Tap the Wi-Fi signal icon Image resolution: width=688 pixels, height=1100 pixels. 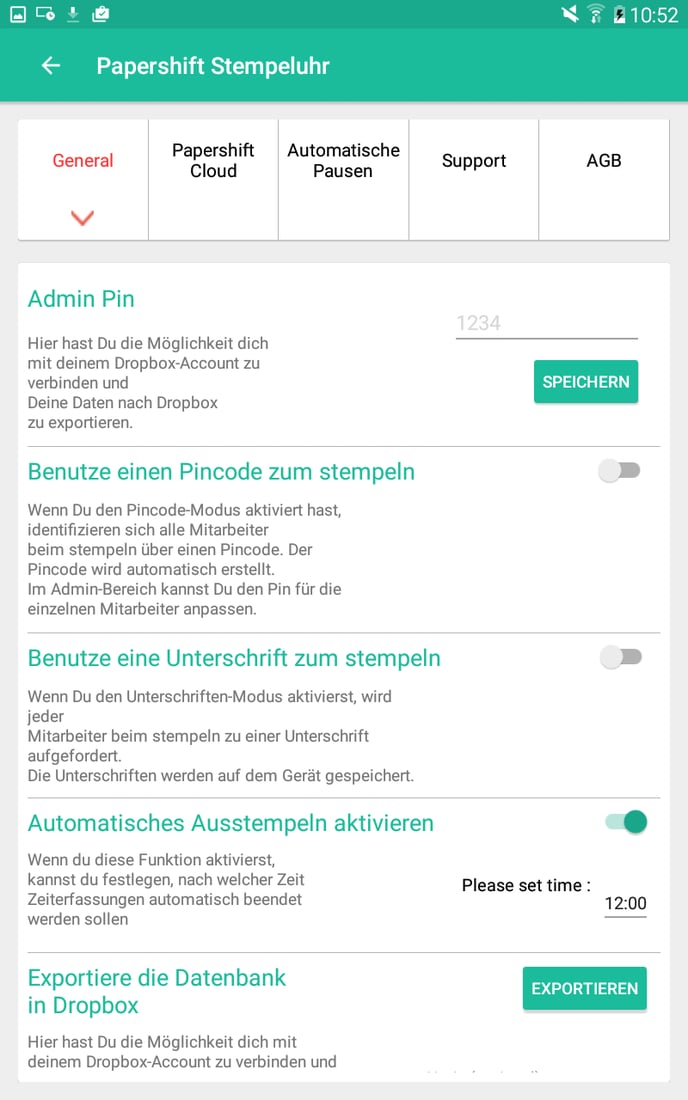pos(596,14)
